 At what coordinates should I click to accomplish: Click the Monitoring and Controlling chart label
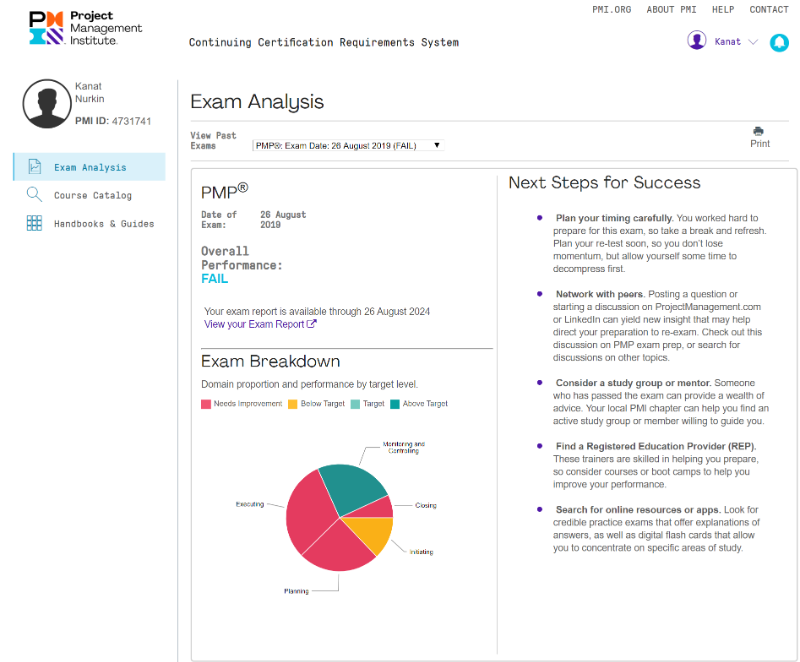(x=404, y=447)
